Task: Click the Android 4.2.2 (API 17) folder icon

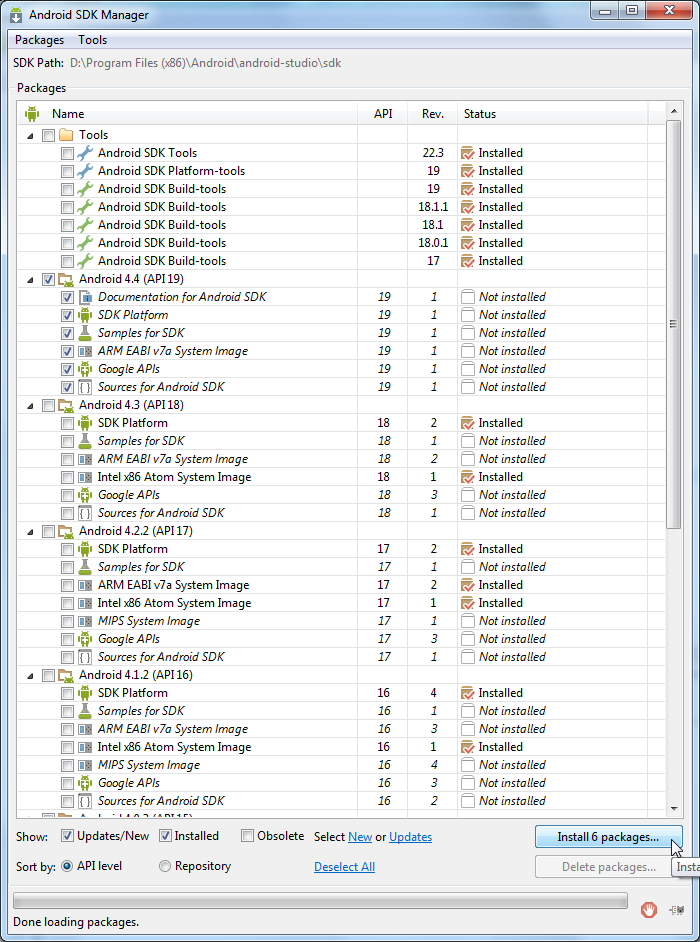Action: click(x=66, y=532)
